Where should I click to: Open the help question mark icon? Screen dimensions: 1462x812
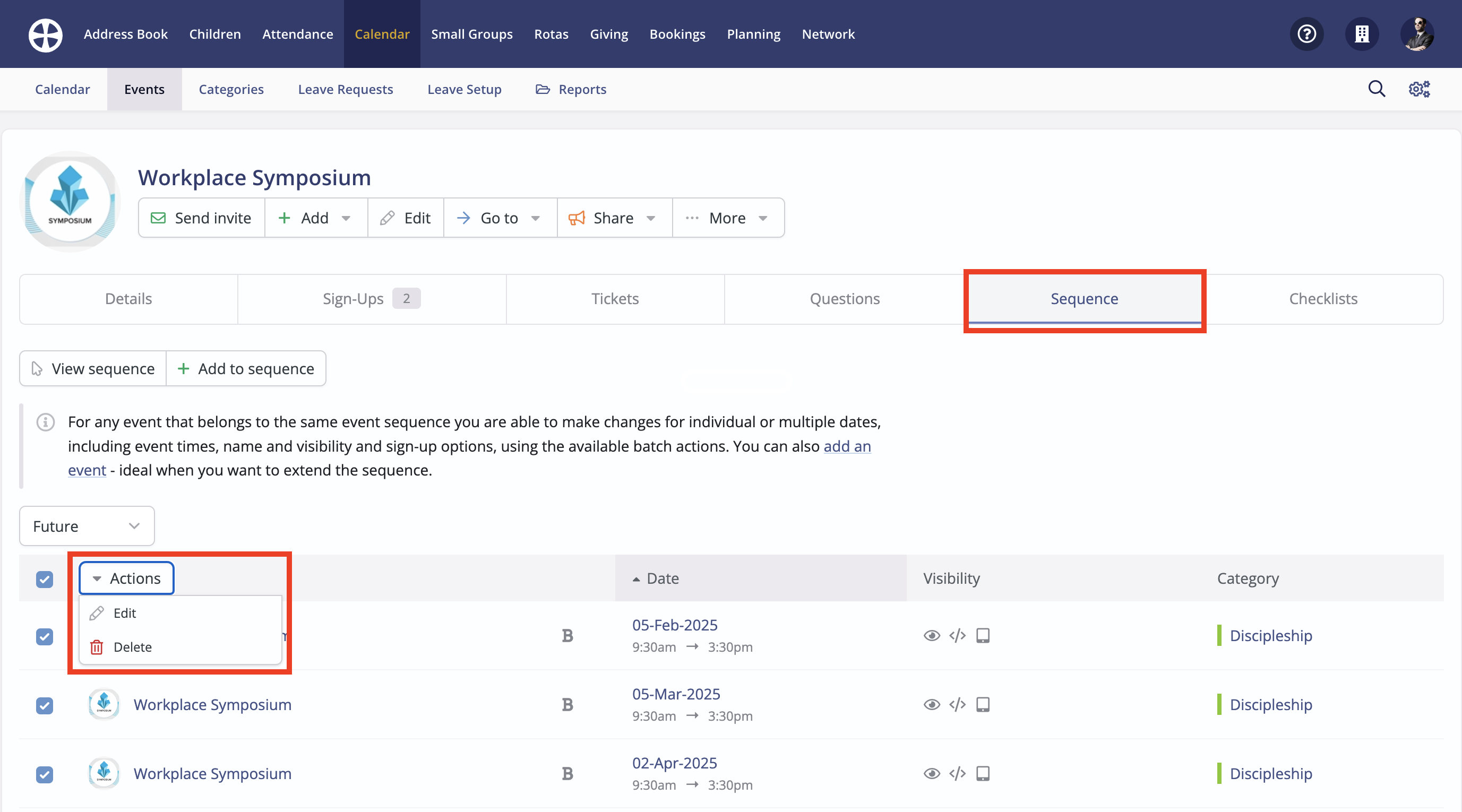1306,34
